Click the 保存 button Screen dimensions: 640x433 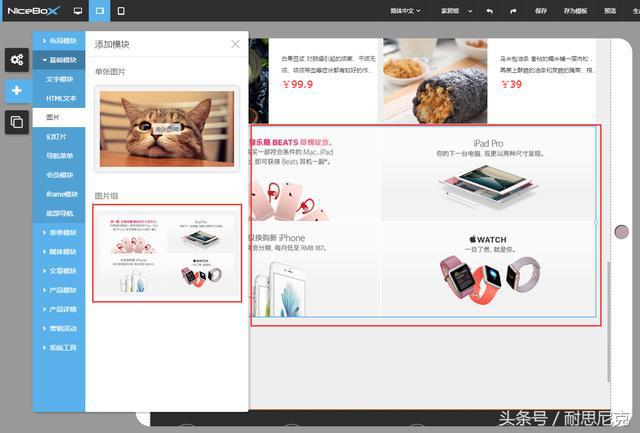click(x=541, y=11)
